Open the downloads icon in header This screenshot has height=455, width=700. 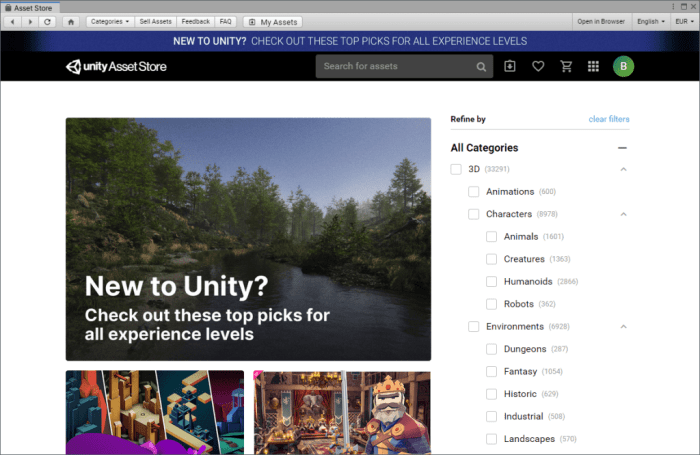click(510, 66)
